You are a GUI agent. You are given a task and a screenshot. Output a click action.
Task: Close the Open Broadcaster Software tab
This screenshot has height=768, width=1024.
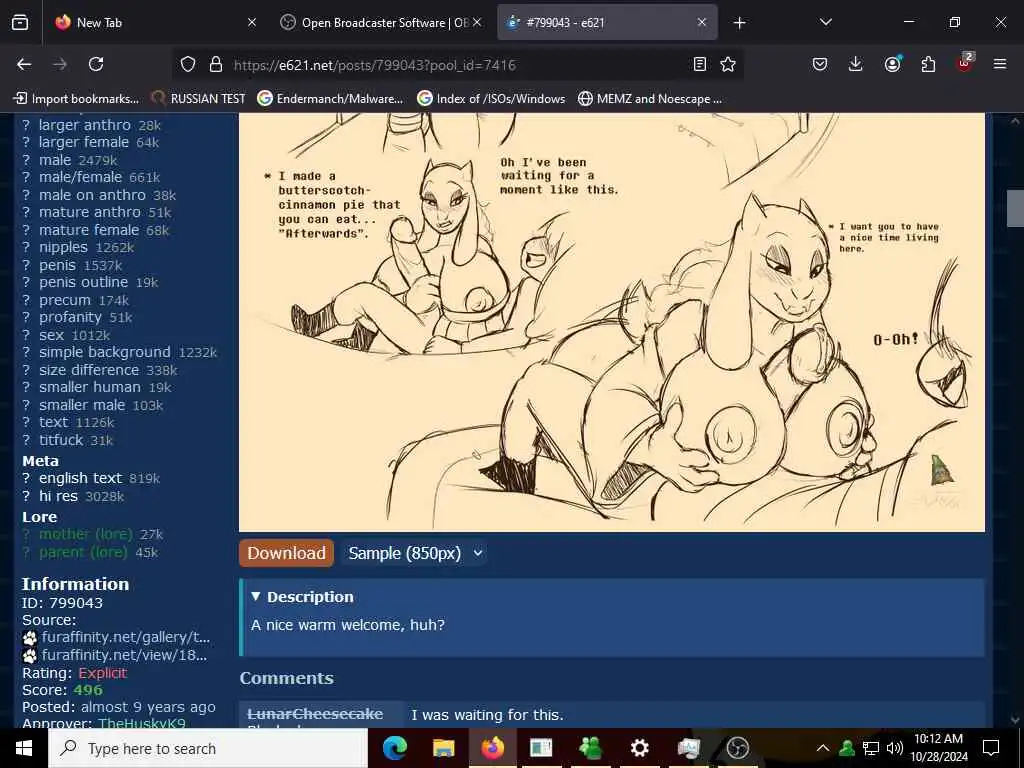[x=477, y=22]
